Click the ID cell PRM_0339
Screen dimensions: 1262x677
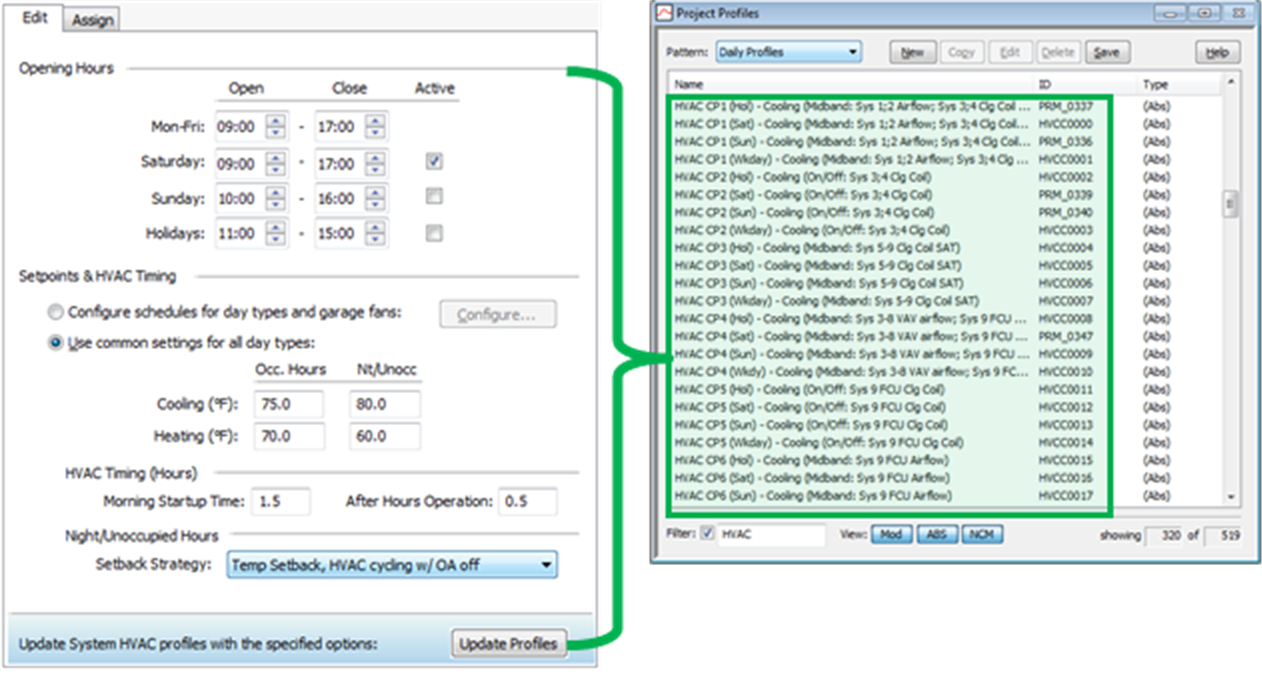tap(1065, 195)
